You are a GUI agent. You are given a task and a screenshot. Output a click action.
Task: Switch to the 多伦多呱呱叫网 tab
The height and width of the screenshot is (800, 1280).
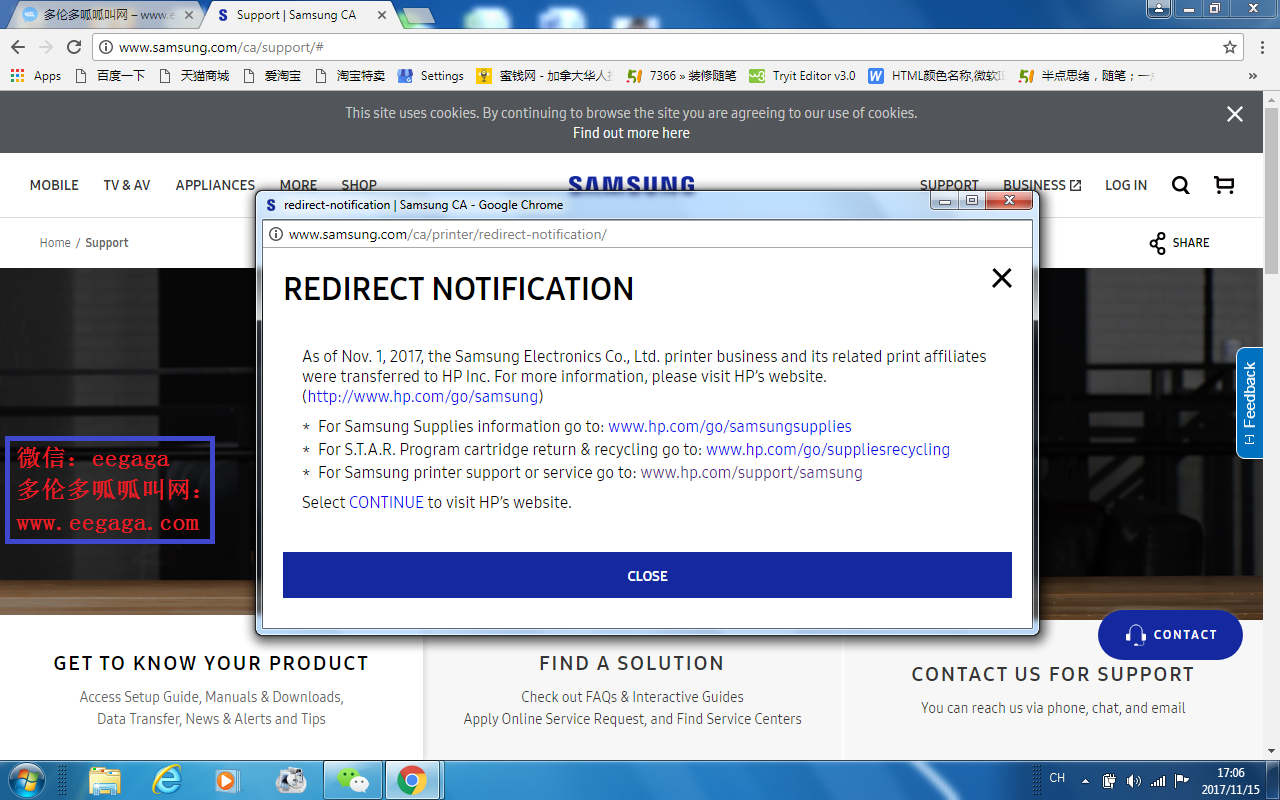(x=106, y=15)
